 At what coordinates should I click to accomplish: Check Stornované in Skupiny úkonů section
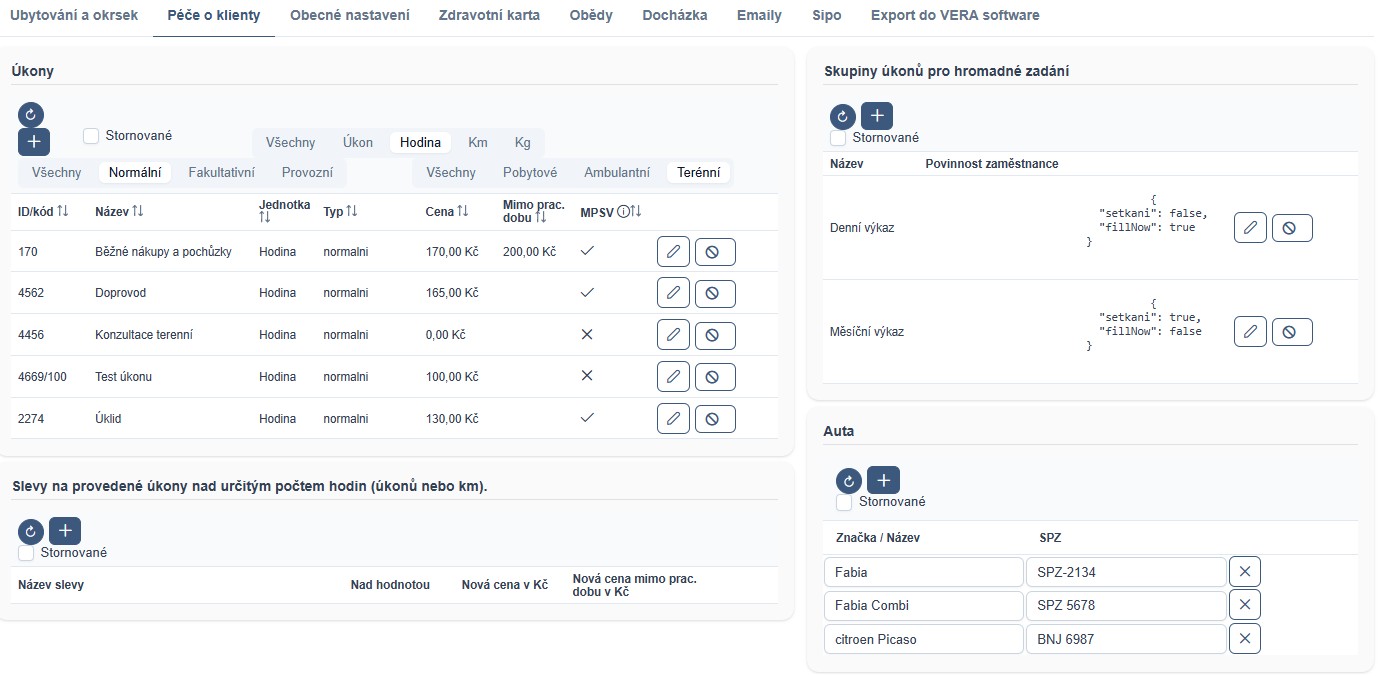click(838, 138)
